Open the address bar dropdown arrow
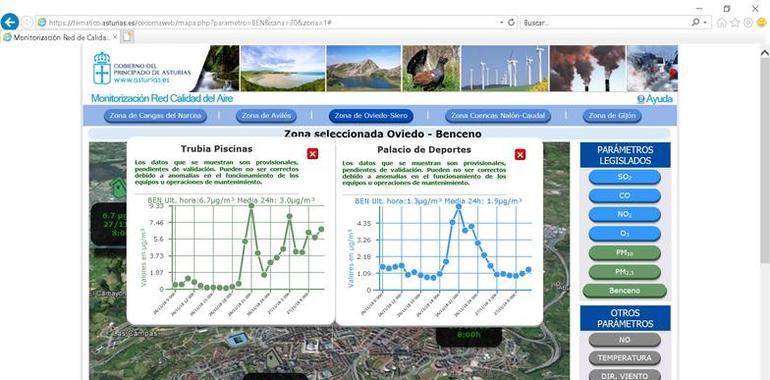This screenshot has height=380, width=770. (x=501, y=23)
